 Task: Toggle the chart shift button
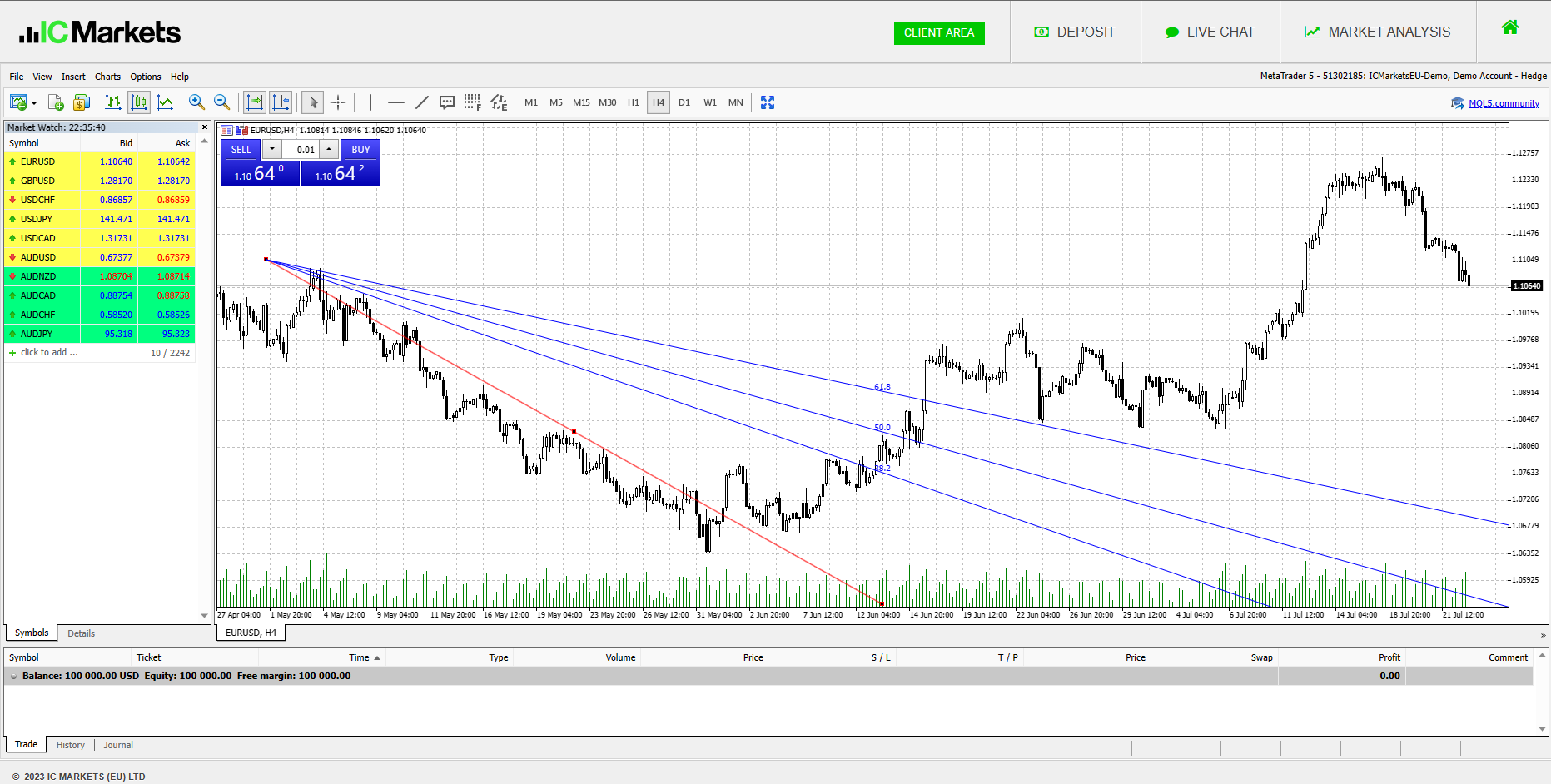[281, 102]
